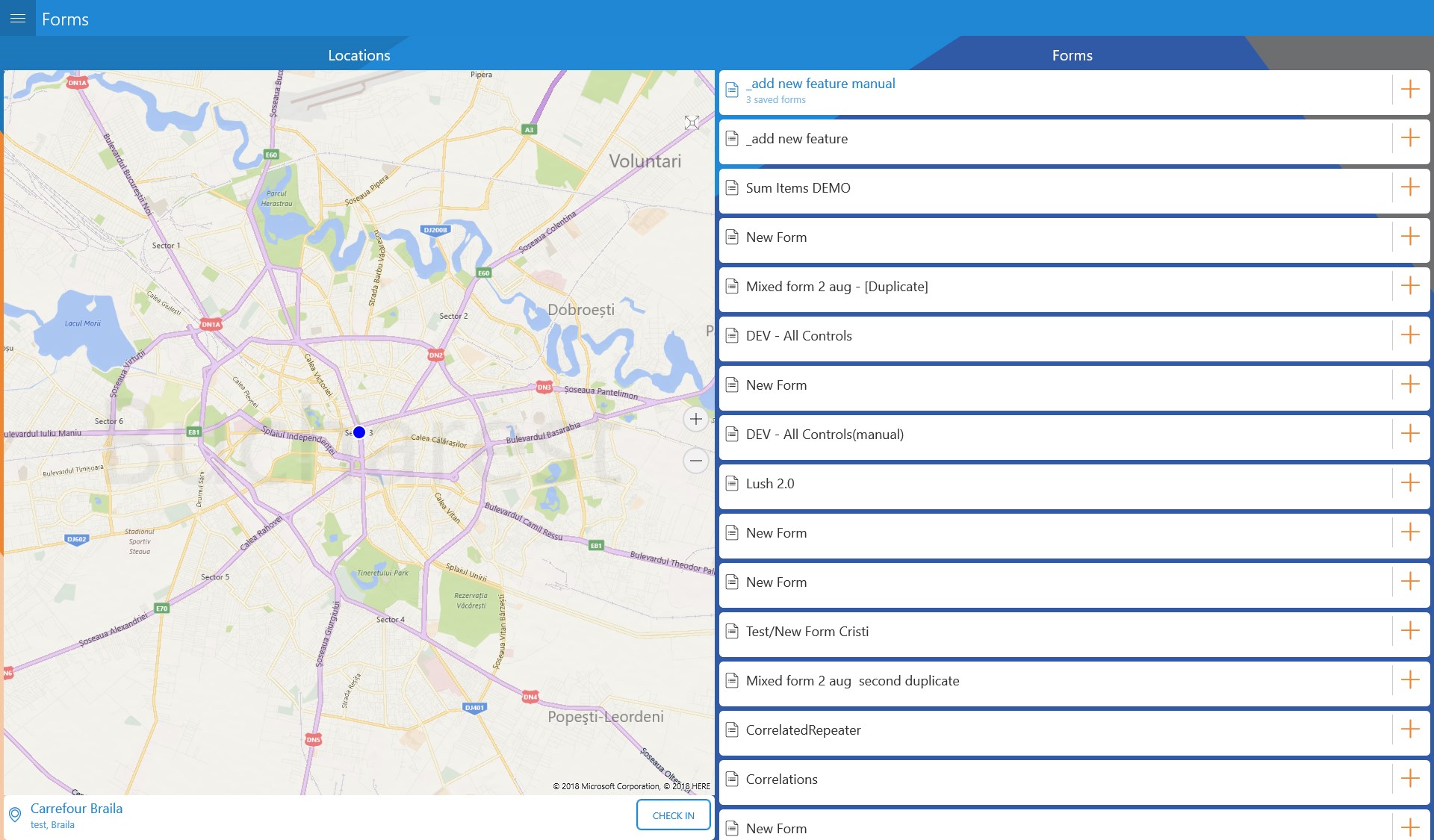The height and width of the screenshot is (840, 1434).
Task: Select the Forms tab header
Action: pyautogui.click(x=1072, y=55)
